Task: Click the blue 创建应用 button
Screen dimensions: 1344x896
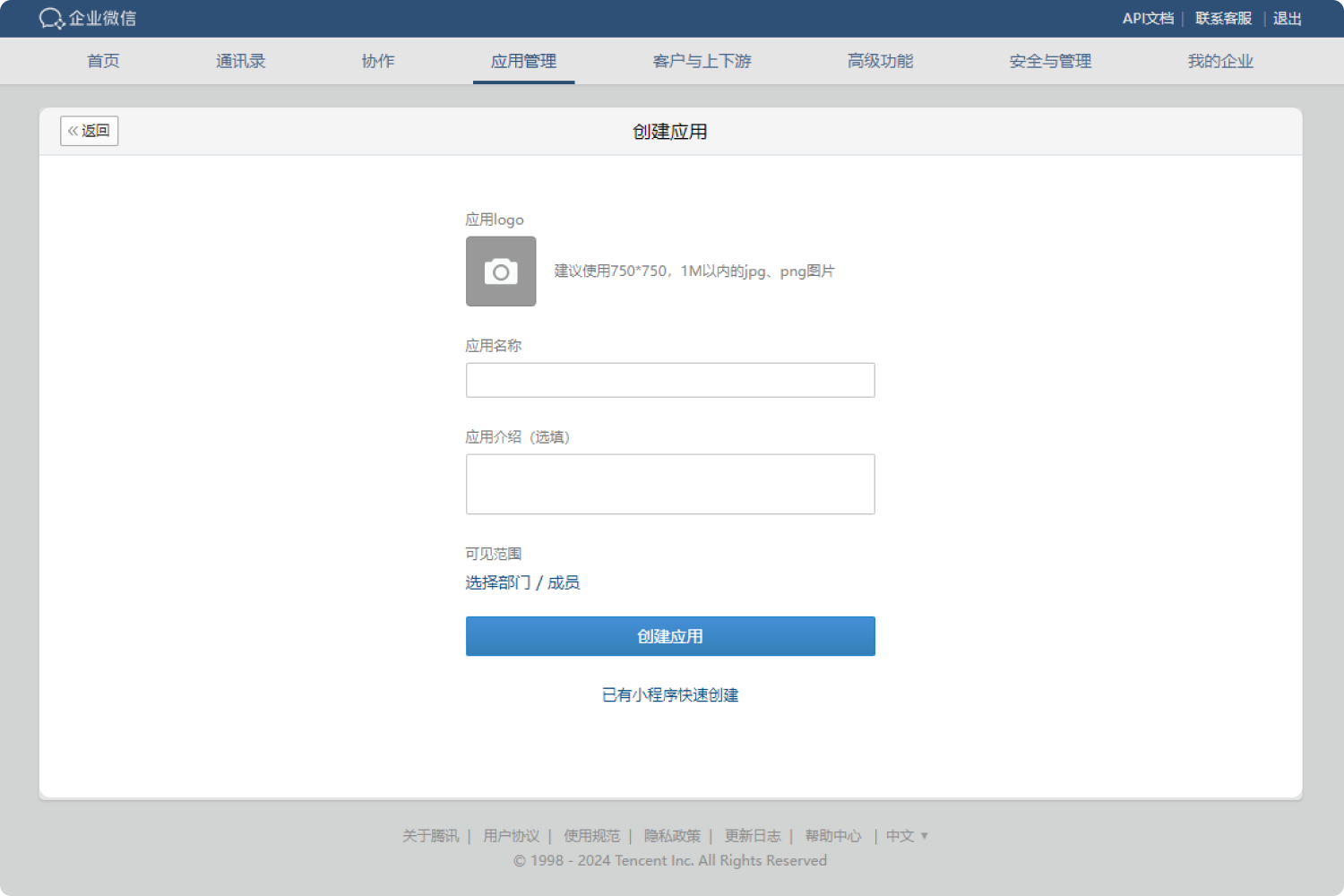Action: pos(670,636)
